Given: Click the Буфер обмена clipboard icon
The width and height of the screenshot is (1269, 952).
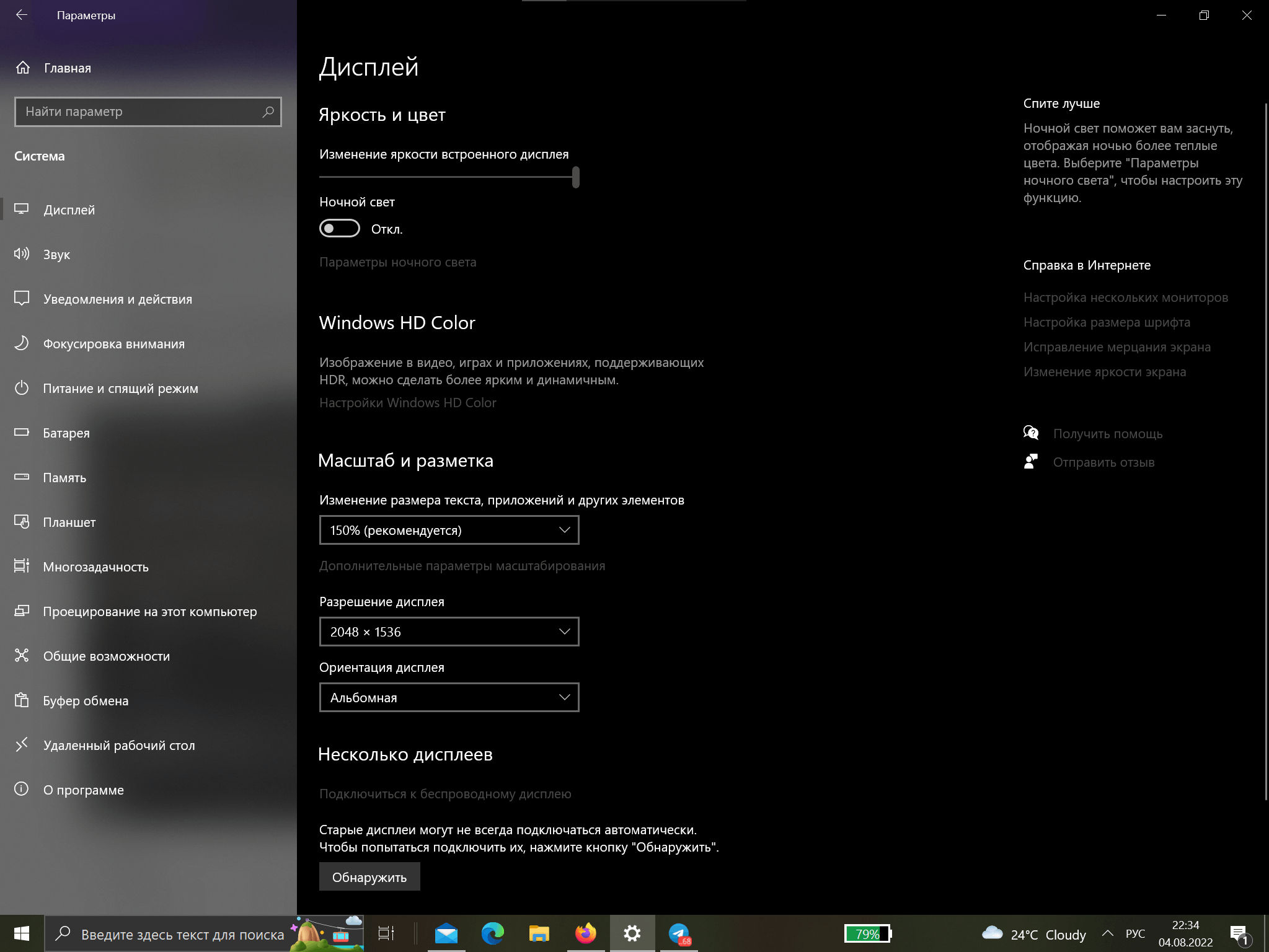Looking at the screenshot, I should point(22,700).
